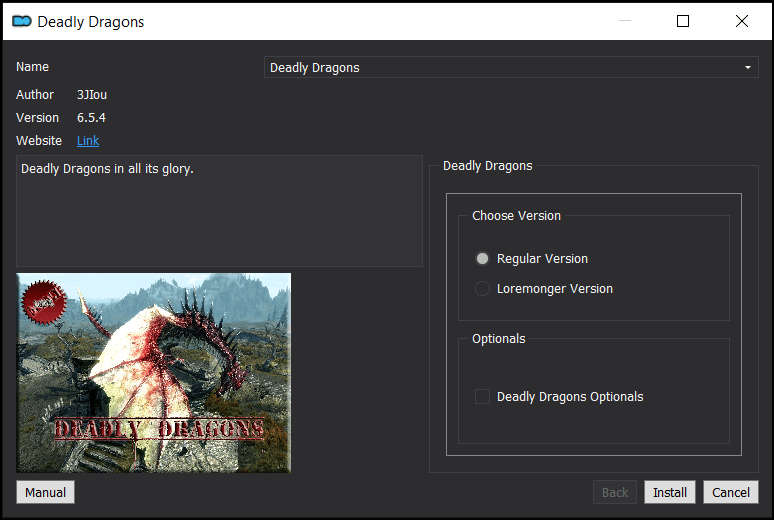774x520 pixels.
Task: Close the installer window with X
Action: [x=741, y=21]
